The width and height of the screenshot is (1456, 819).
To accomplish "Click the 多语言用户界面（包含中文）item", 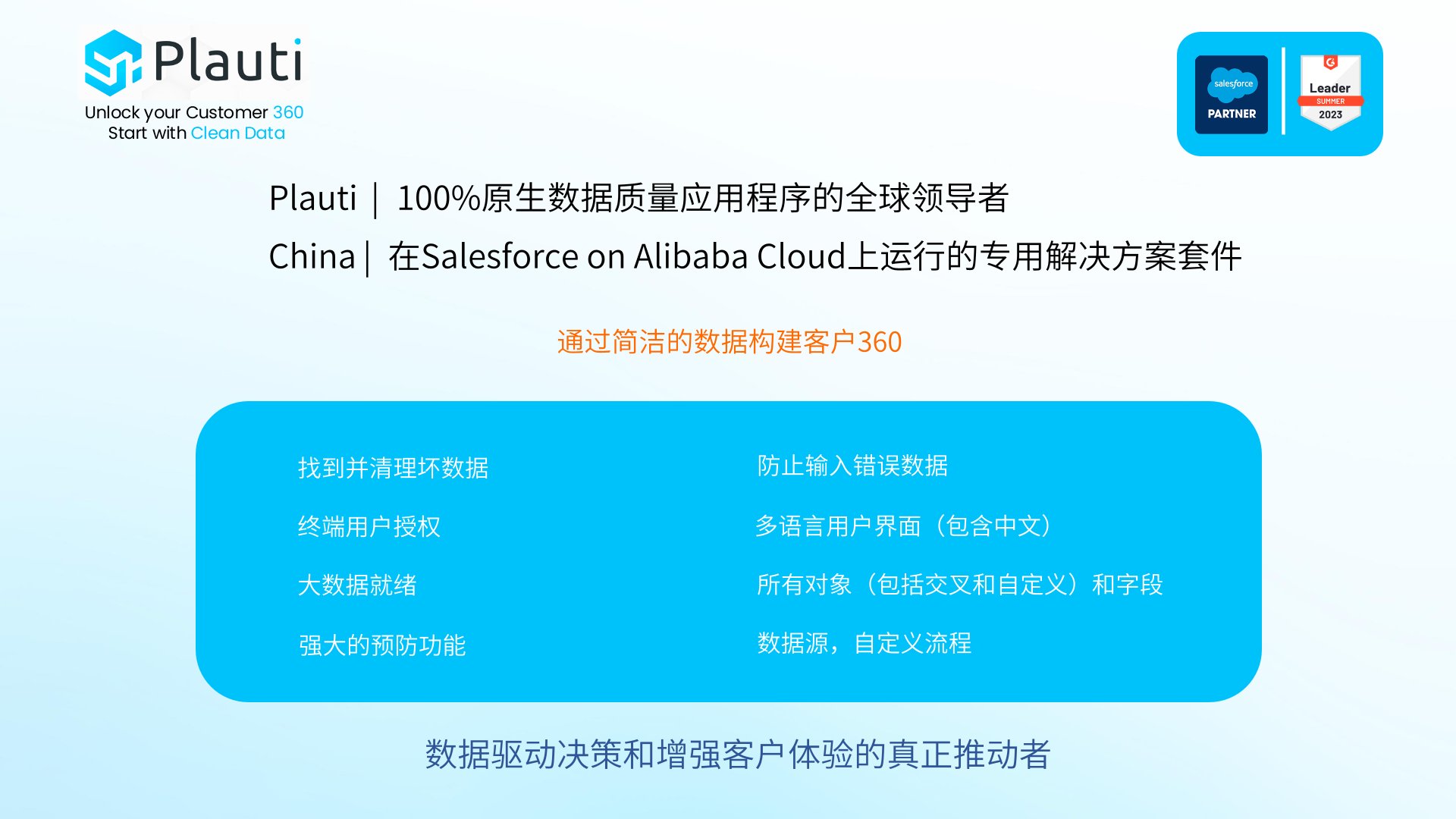I will (x=904, y=526).
